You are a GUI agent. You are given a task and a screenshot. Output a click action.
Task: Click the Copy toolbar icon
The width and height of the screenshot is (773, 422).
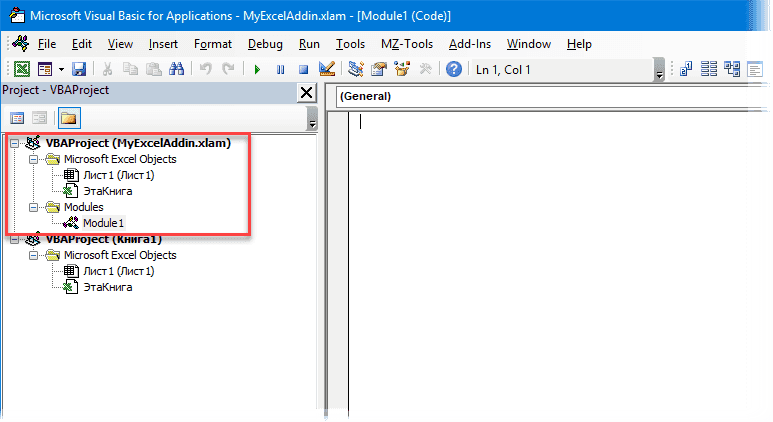coord(131,69)
